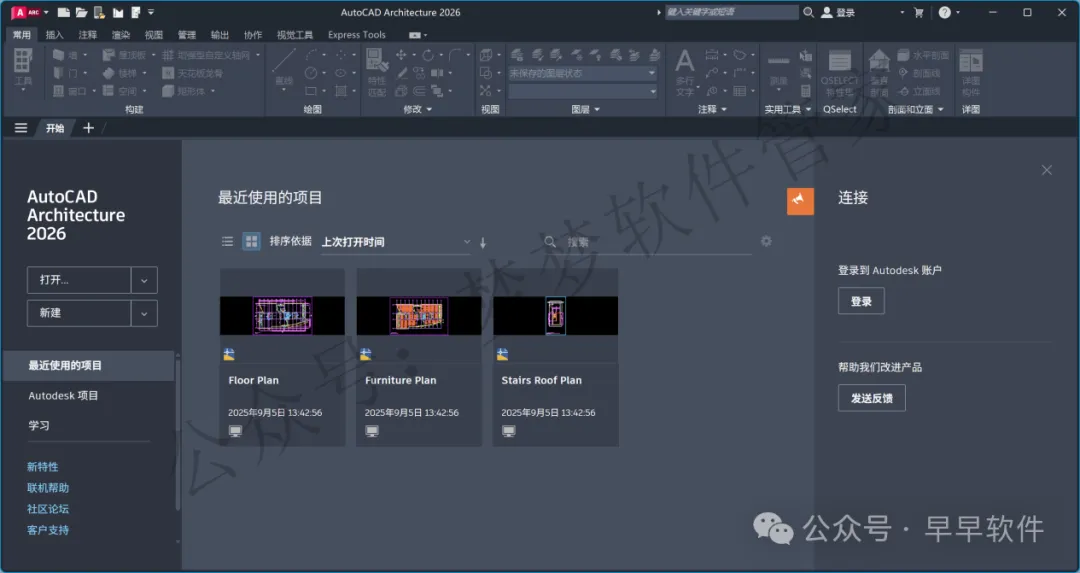Open the 新特性 link

[43, 467]
